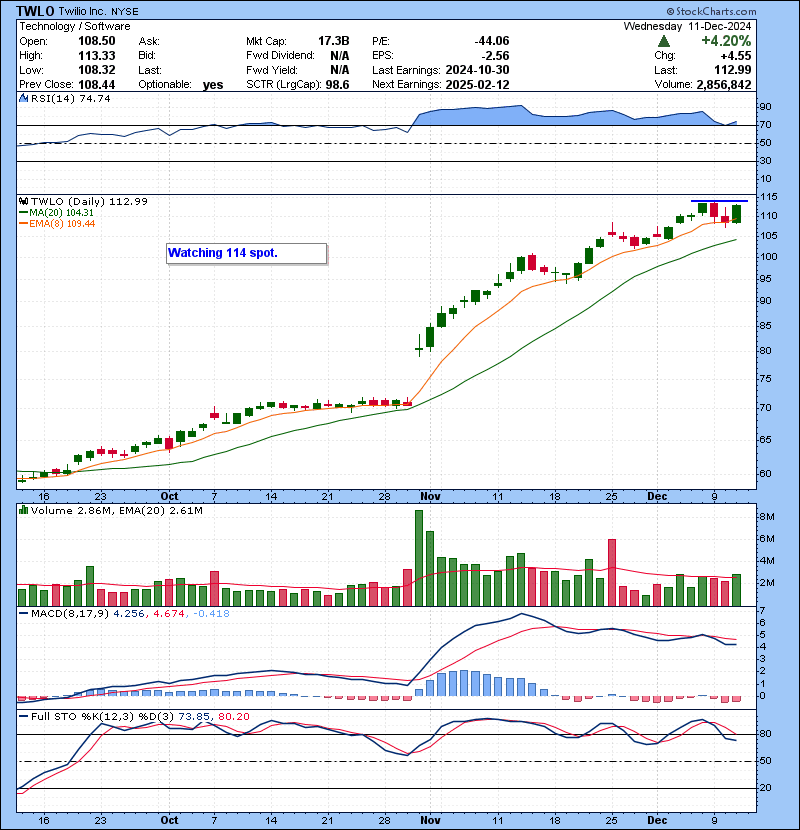Click the 115 price axis label

(x=768, y=197)
